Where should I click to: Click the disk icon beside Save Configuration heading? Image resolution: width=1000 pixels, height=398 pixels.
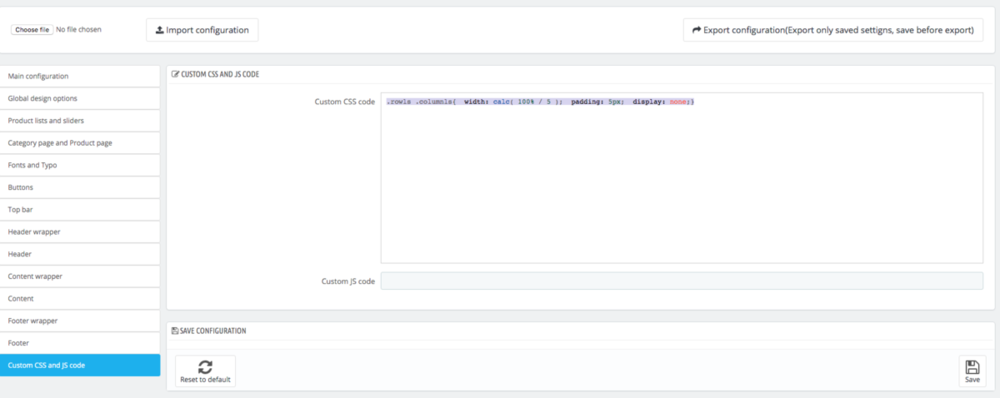(175, 331)
